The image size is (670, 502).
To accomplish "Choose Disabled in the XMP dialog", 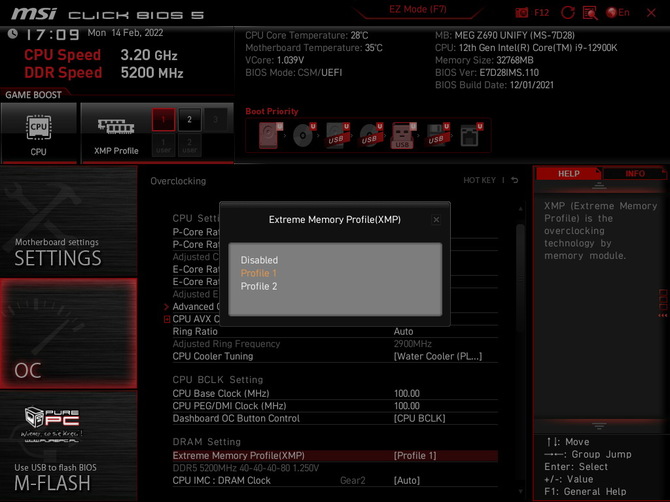I will click(259, 260).
